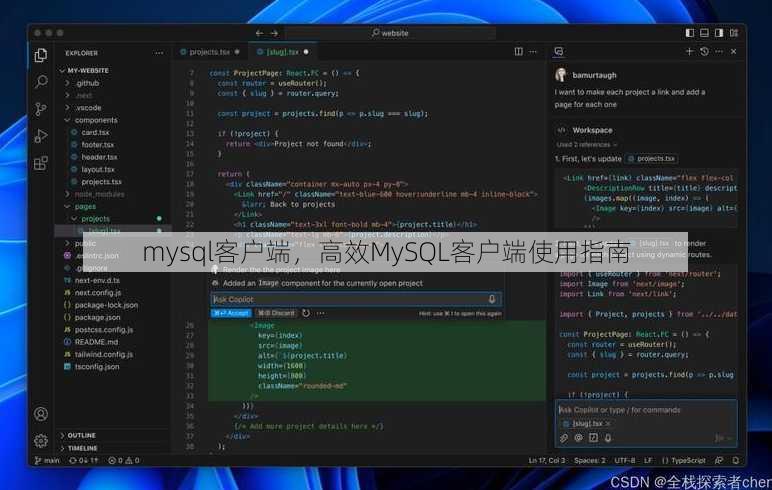The image size is (772, 490).
Task: Click the main branch in status bar
Action: [47, 460]
